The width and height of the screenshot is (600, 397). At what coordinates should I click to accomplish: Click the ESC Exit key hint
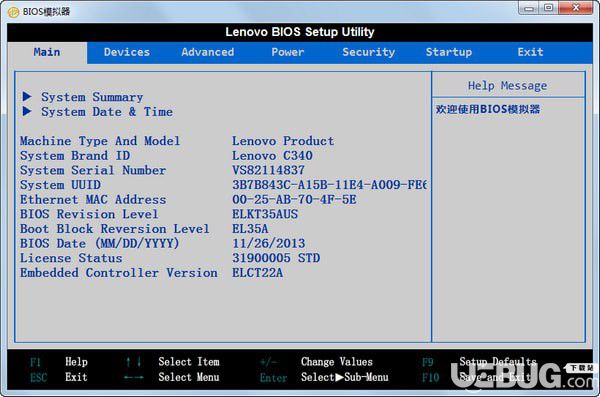tap(59, 377)
